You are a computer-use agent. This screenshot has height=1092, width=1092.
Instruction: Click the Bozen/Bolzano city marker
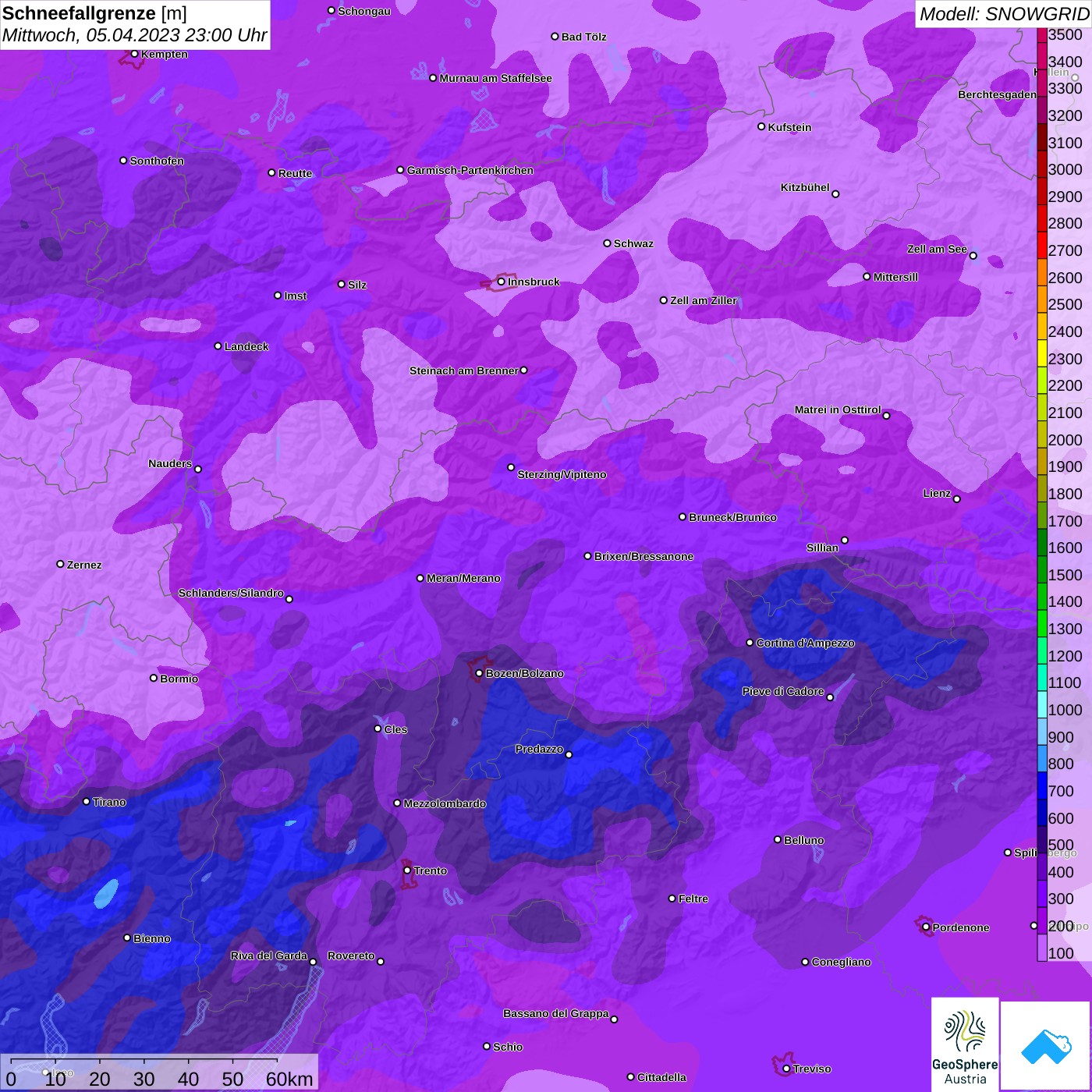(480, 673)
